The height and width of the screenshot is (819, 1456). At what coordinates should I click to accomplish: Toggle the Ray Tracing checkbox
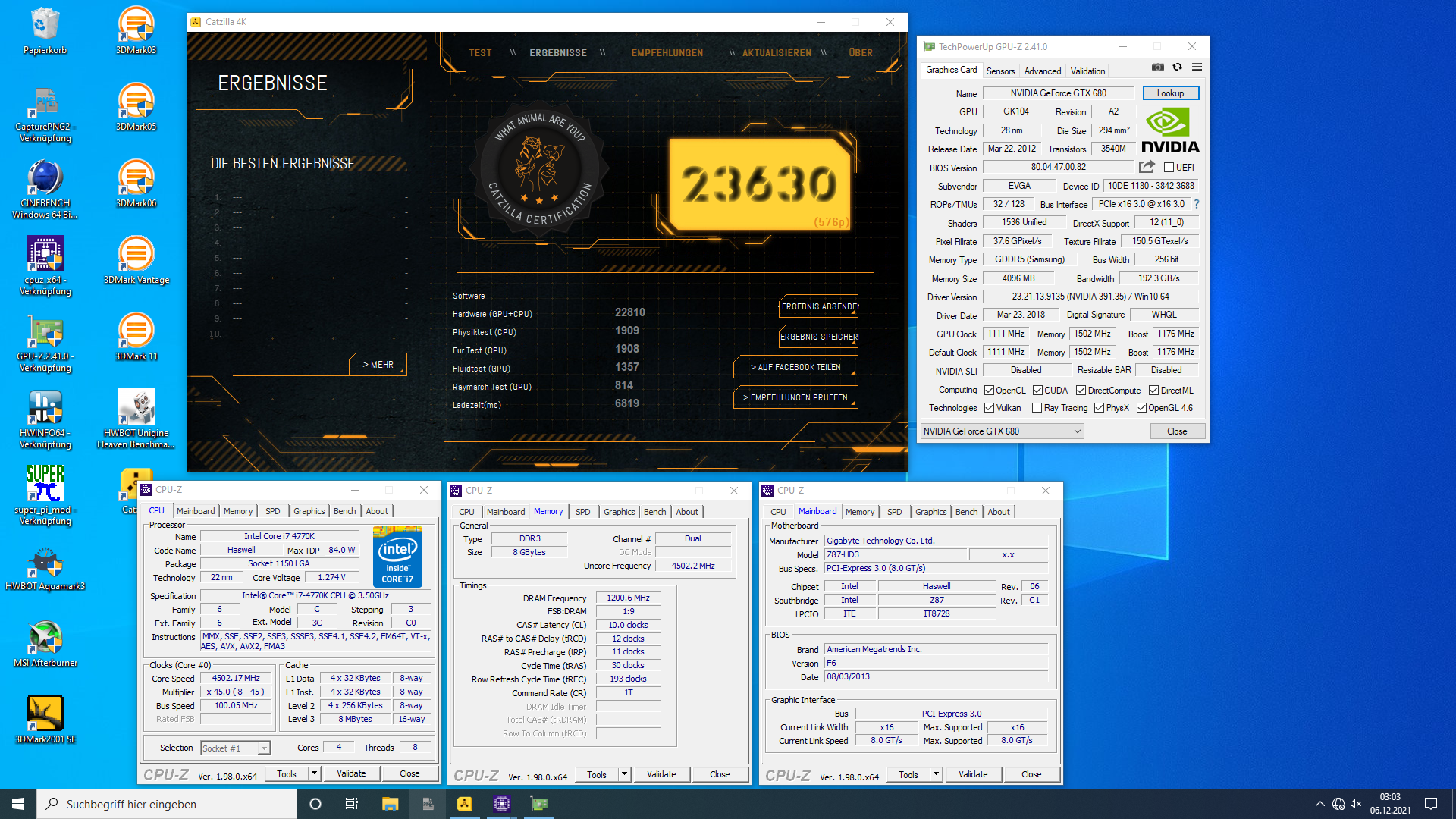click(x=1037, y=408)
